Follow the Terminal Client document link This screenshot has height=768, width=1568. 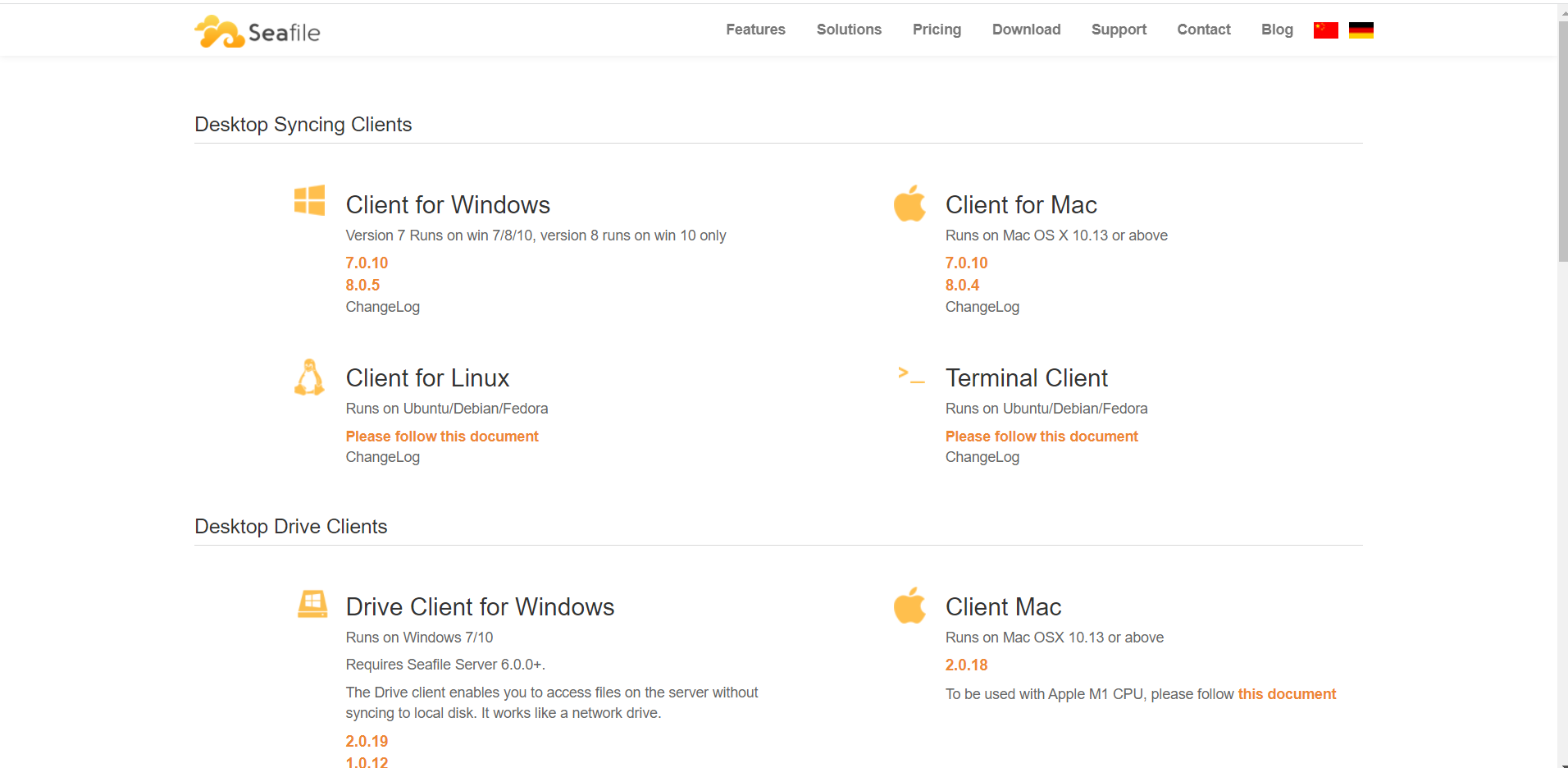tap(1042, 437)
